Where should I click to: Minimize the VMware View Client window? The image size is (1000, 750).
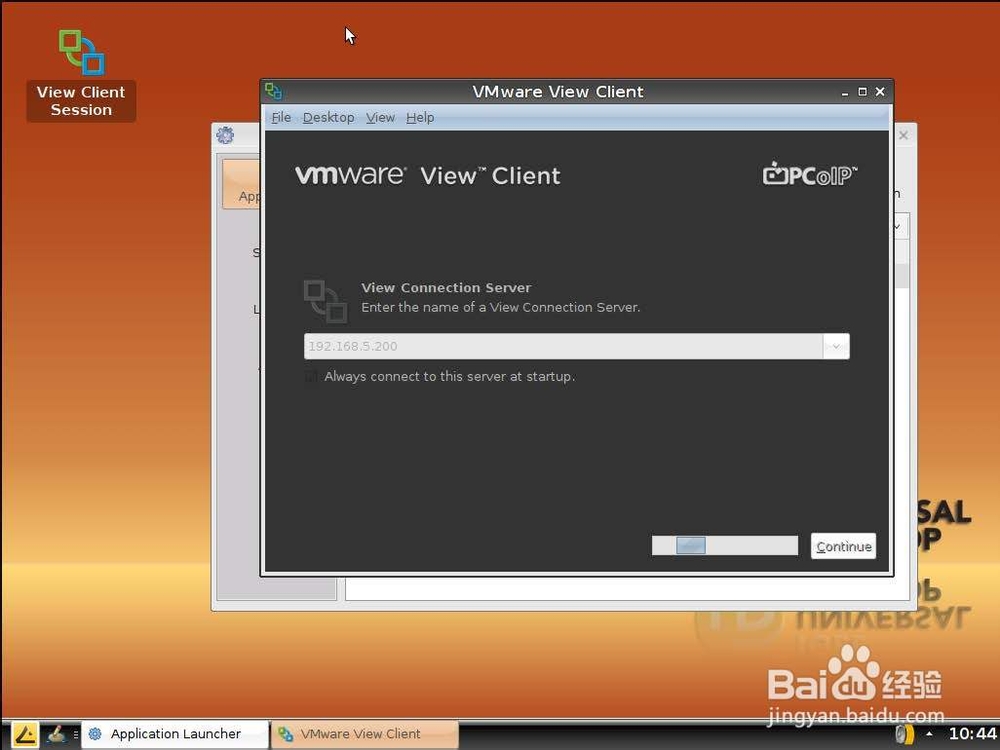pyautogui.click(x=845, y=92)
